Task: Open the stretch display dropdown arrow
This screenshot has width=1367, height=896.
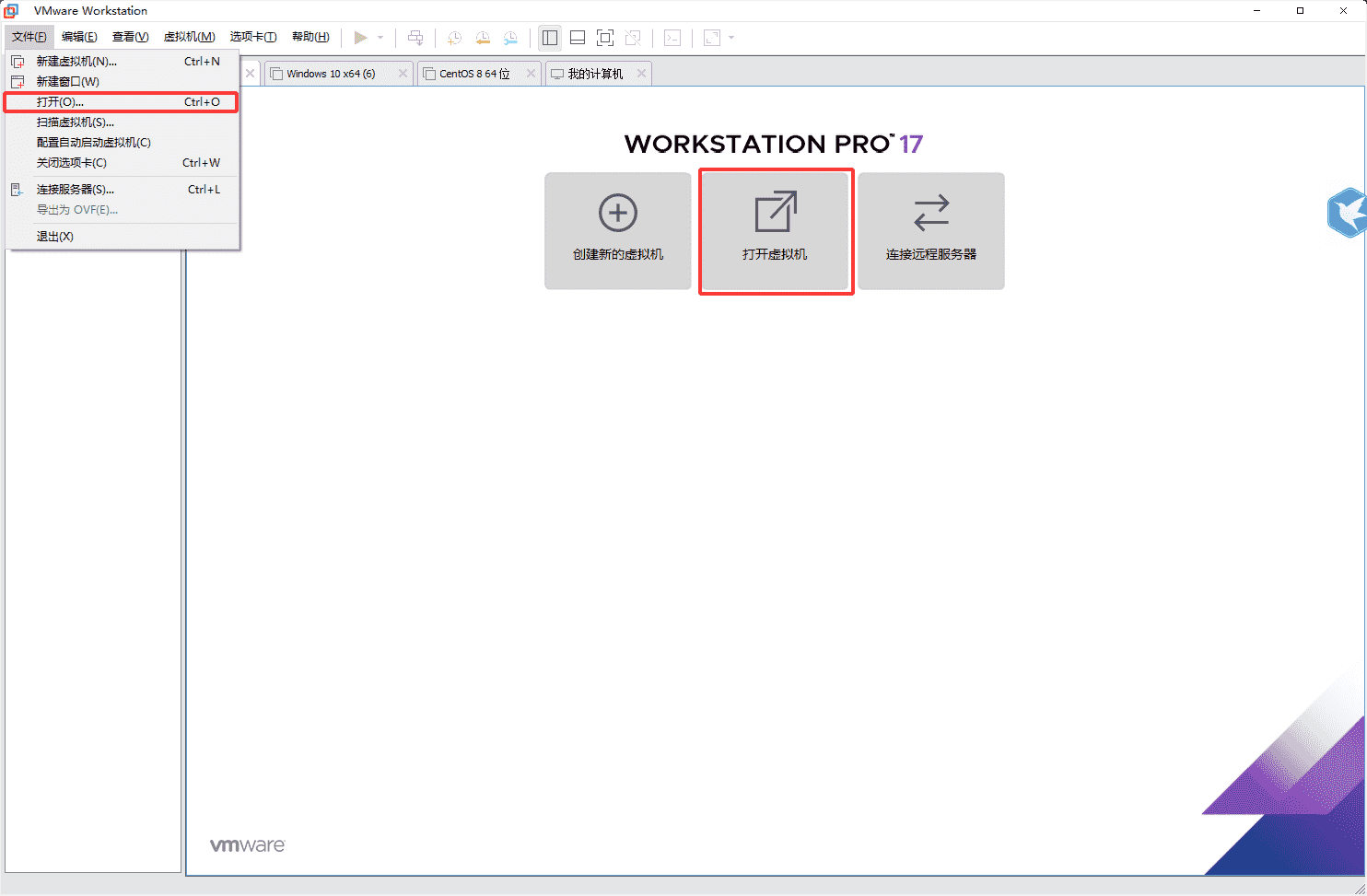Action: pyautogui.click(x=731, y=38)
